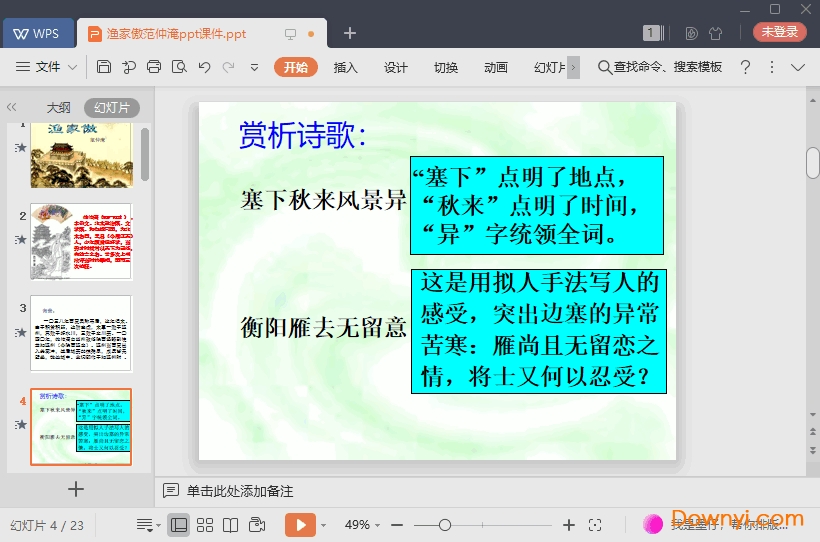Select the 插入 ribbon tab

coord(345,67)
